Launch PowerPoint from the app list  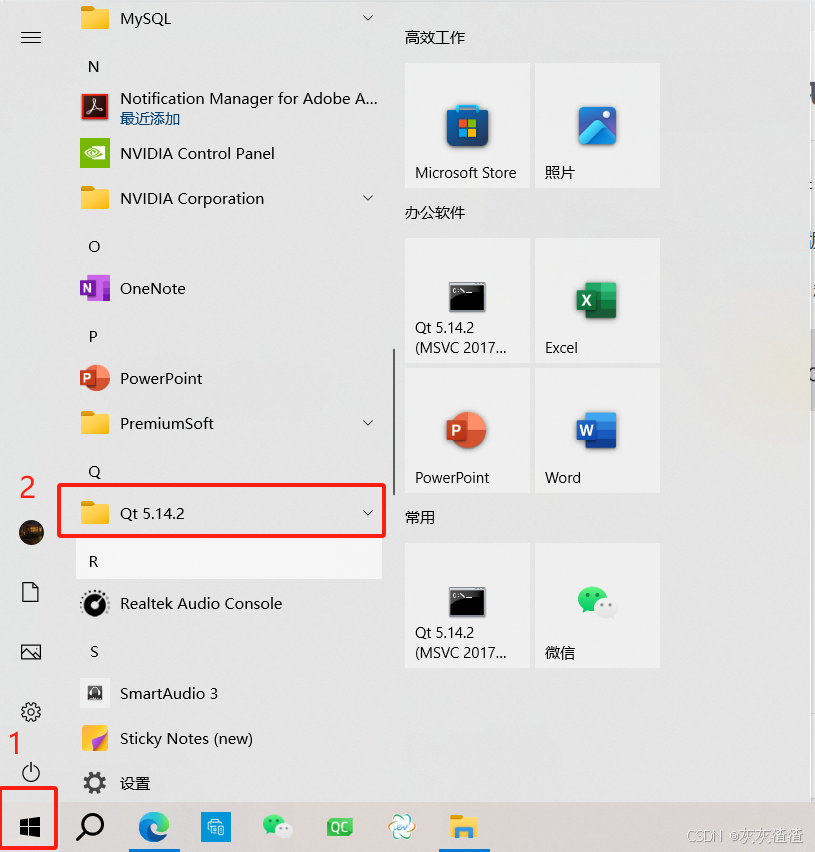point(229,378)
